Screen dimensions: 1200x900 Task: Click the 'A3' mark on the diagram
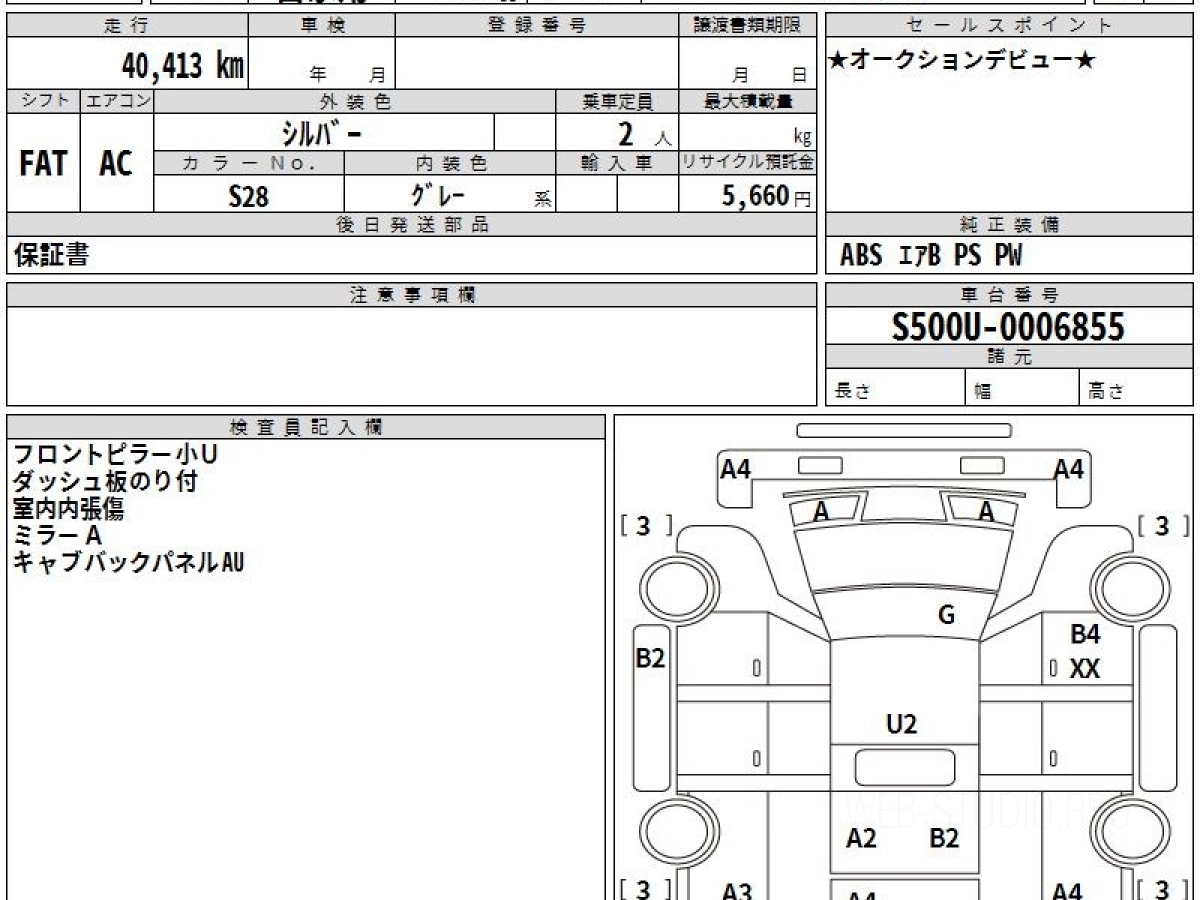pyautogui.click(x=738, y=890)
